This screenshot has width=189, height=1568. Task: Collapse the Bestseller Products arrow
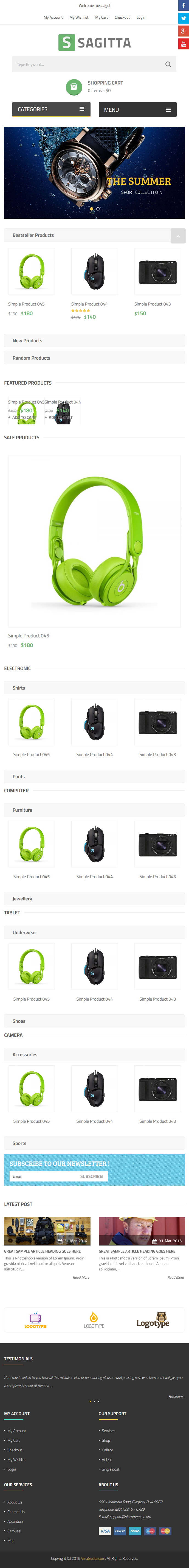(177, 236)
